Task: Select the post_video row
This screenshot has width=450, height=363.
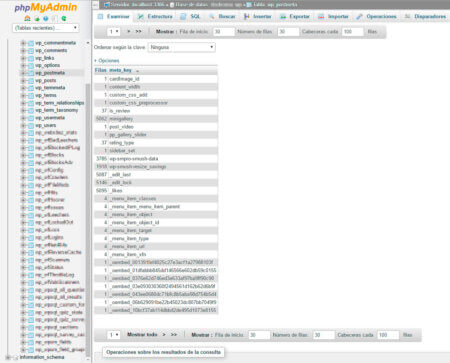Action: tap(156, 127)
